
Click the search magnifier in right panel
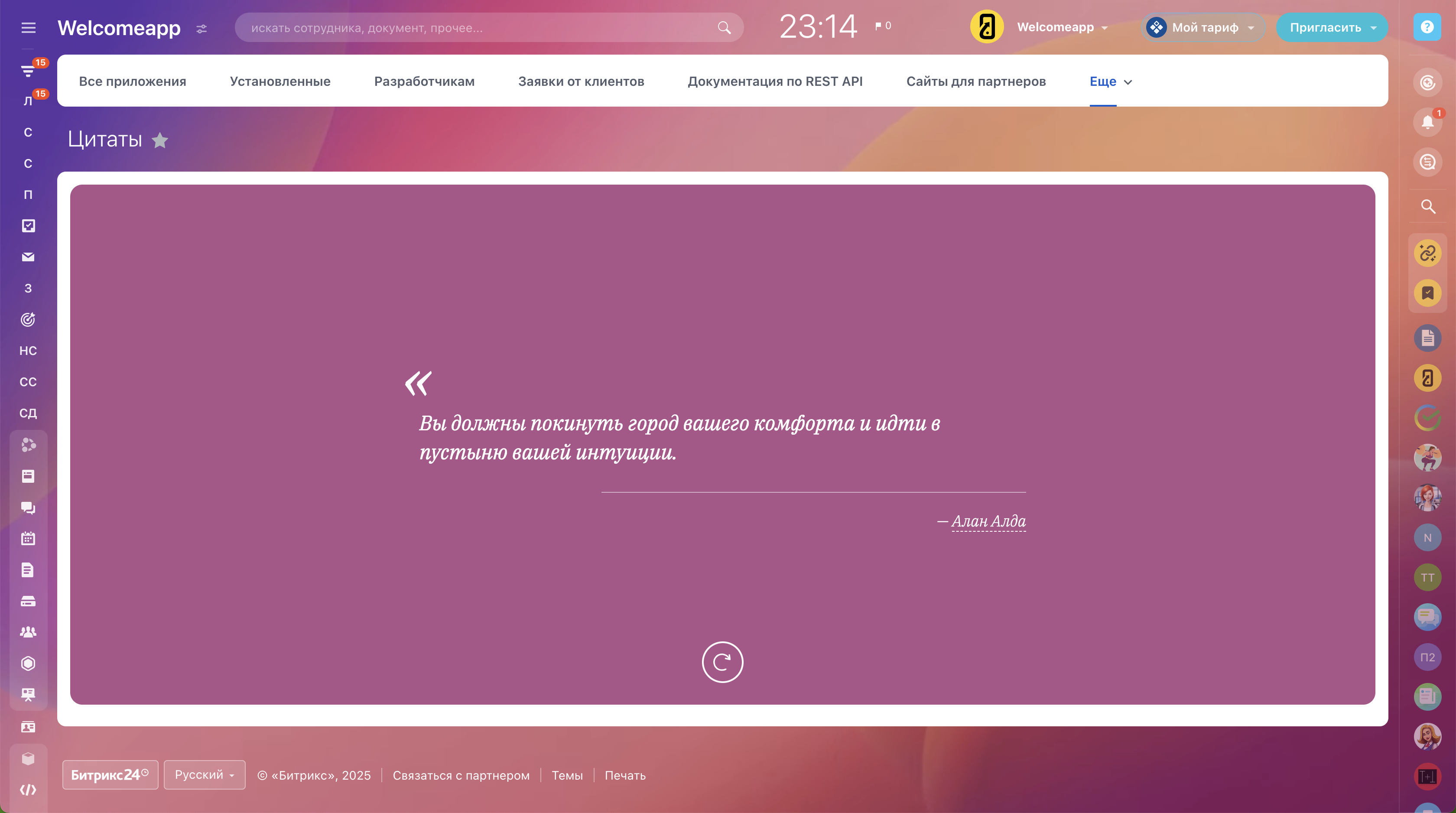(1428, 207)
